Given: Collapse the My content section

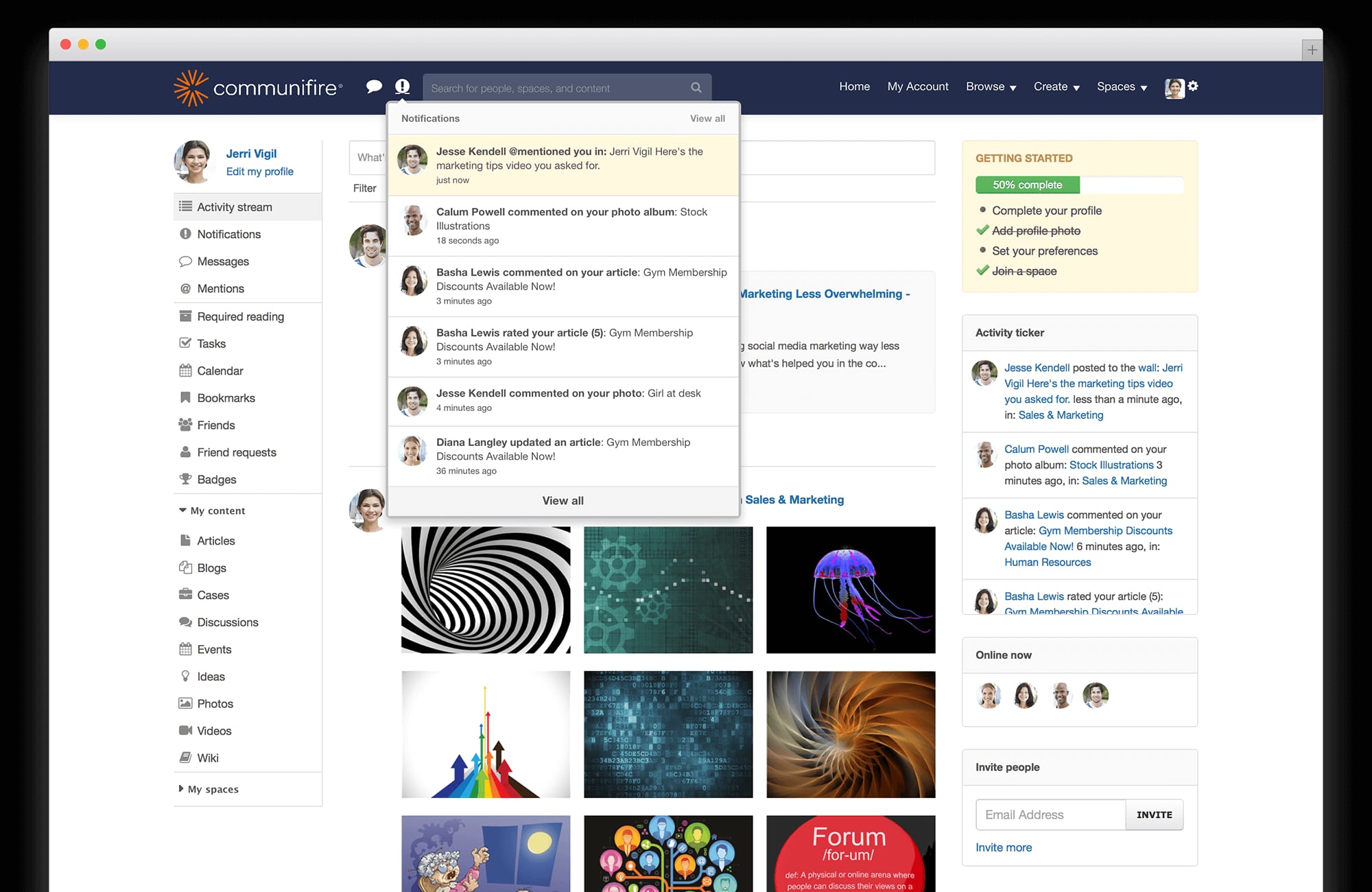Looking at the screenshot, I should pyautogui.click(x=211, y=510).
